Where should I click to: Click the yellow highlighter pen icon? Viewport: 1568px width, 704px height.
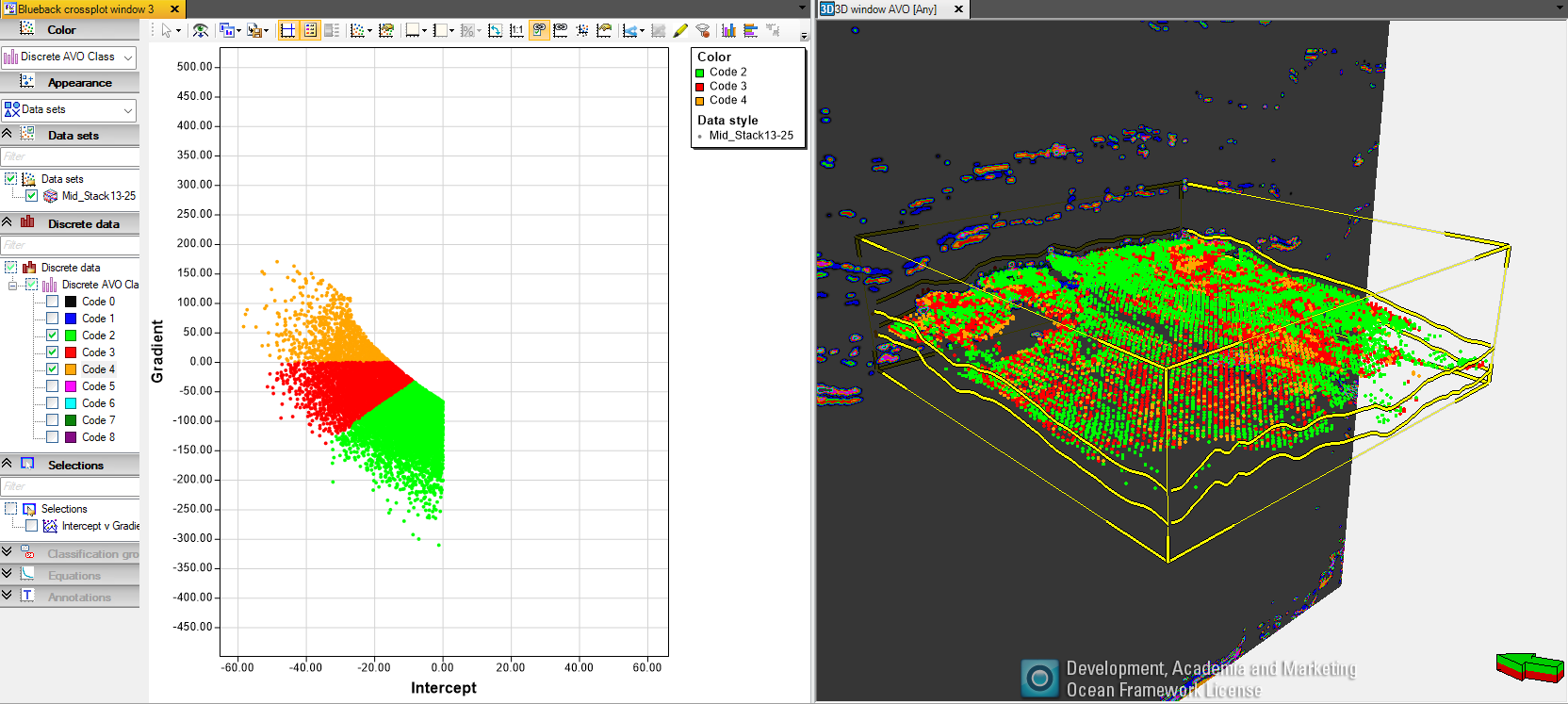pos(680,30)
